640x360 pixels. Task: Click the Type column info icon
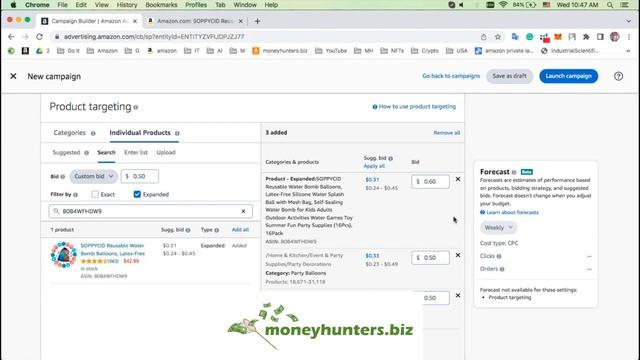tap(217, 230)
